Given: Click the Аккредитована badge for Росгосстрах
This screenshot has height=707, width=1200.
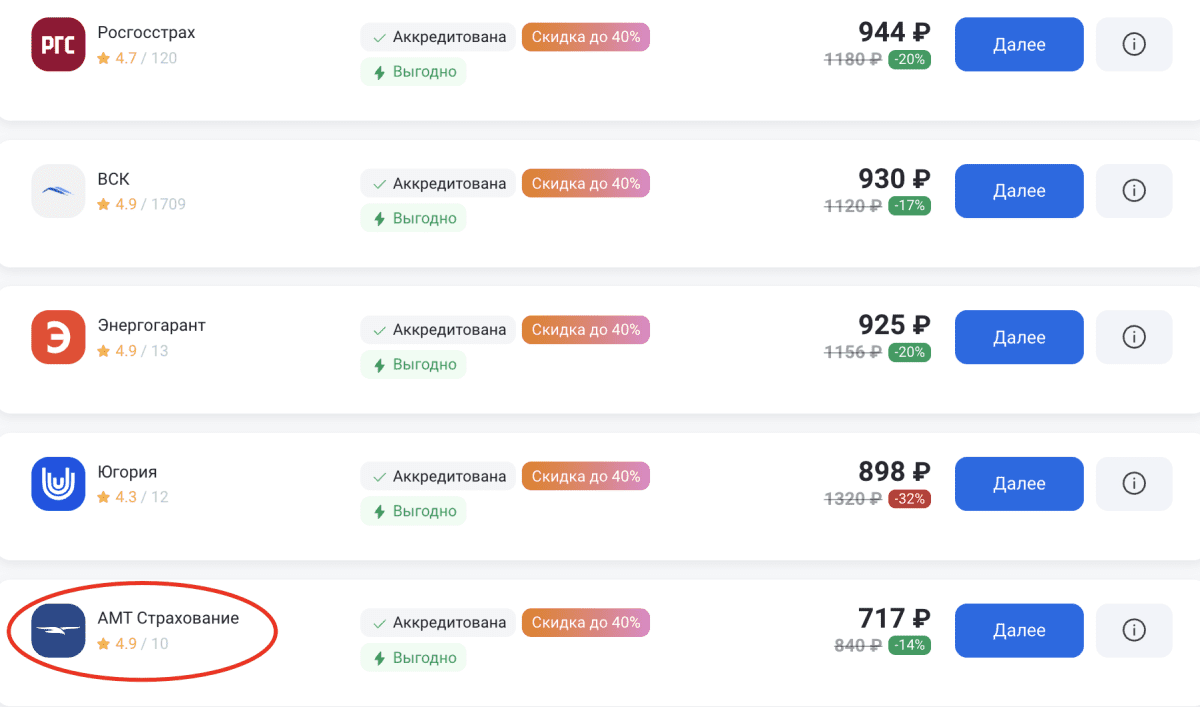Looking at the screenshot, I should pyautogui.click(x=438, y=38).
